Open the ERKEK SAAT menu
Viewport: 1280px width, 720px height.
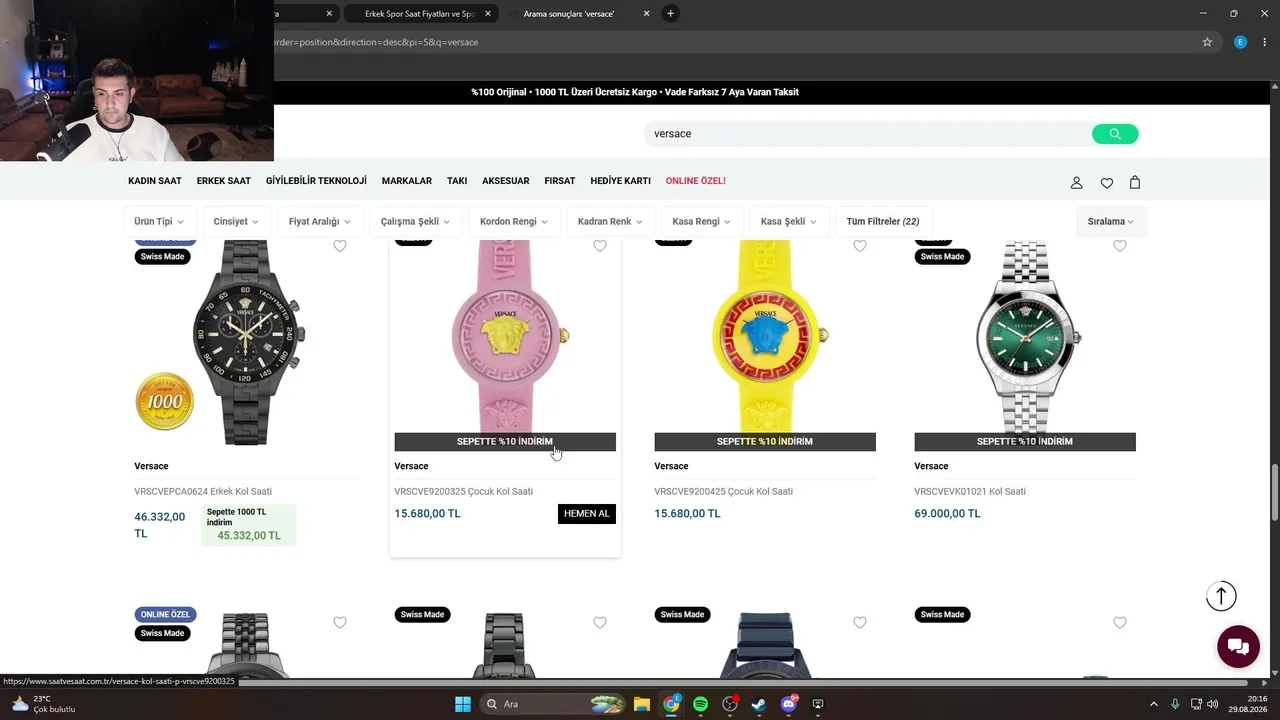pyautogui.click(x=224, y=181)
